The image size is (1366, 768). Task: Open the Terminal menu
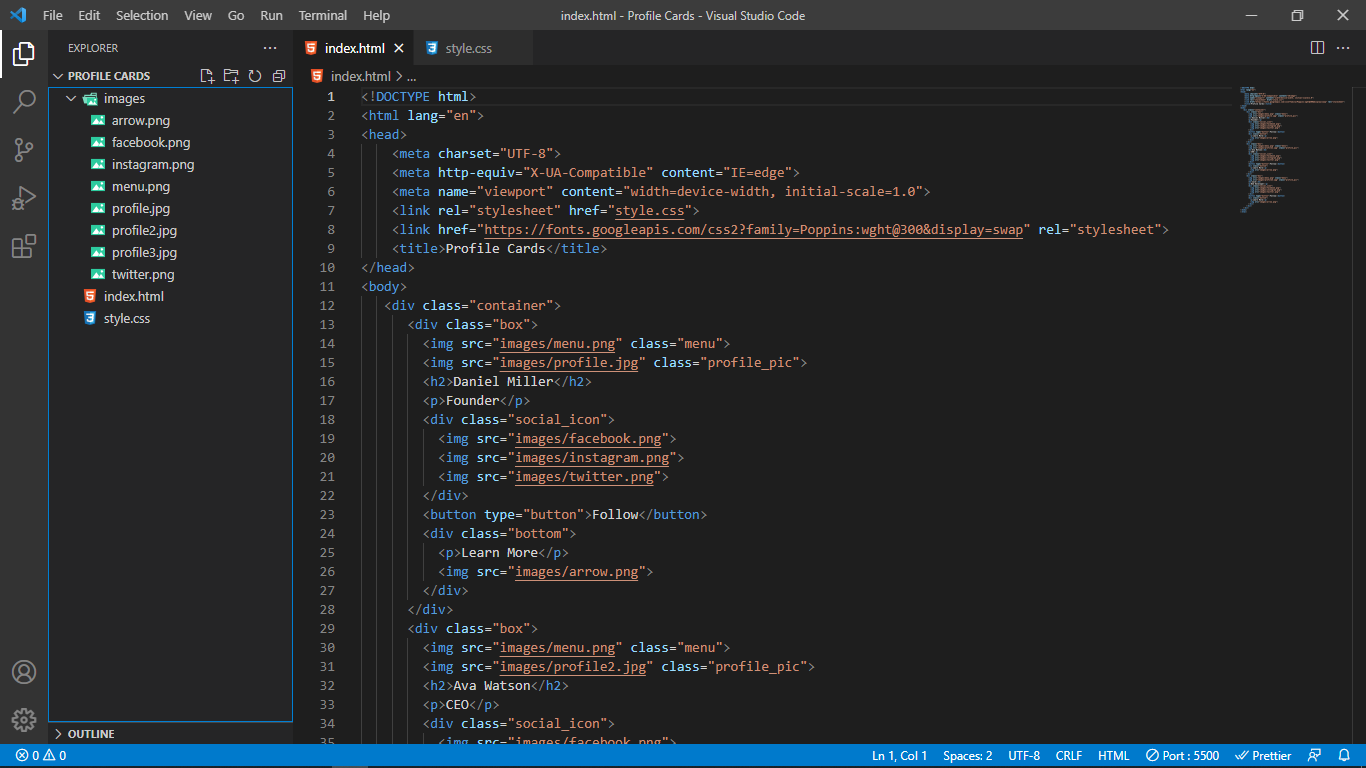322,15
